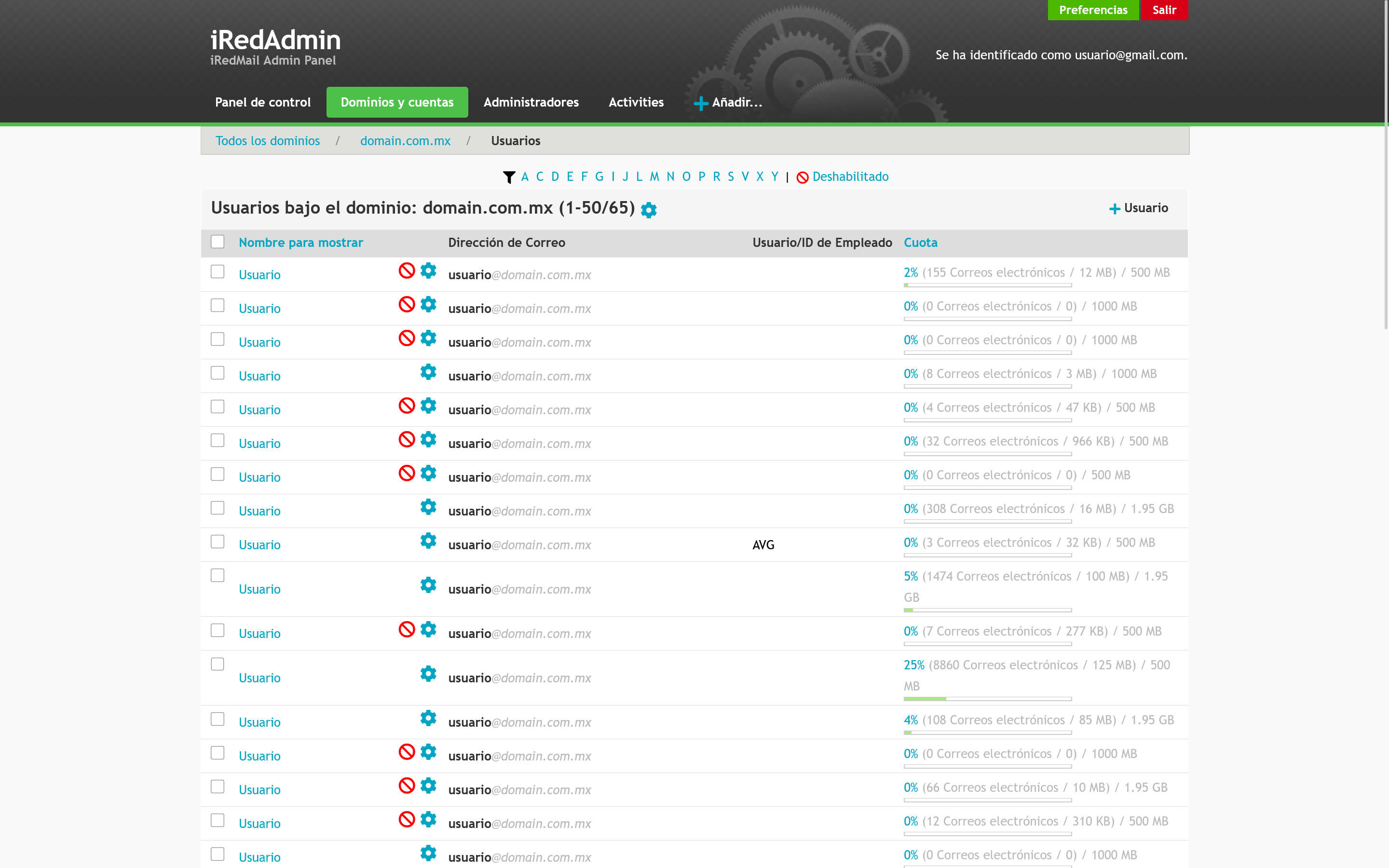Screen dimensions: 1389x868
Task: Click disabled icon in the 47 KB row
Action: (x=407, y=406)
